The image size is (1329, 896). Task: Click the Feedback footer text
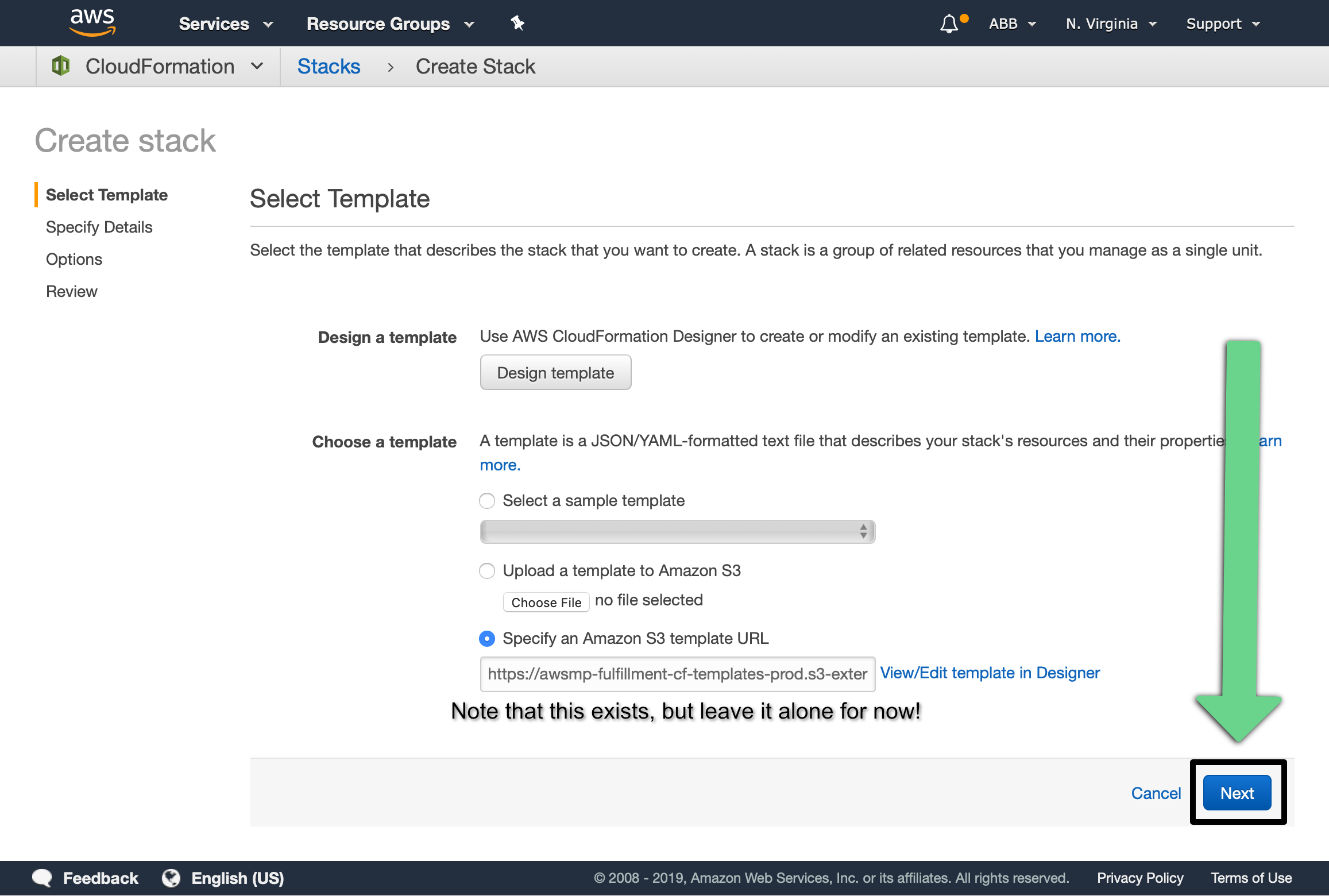click(101, 878)
